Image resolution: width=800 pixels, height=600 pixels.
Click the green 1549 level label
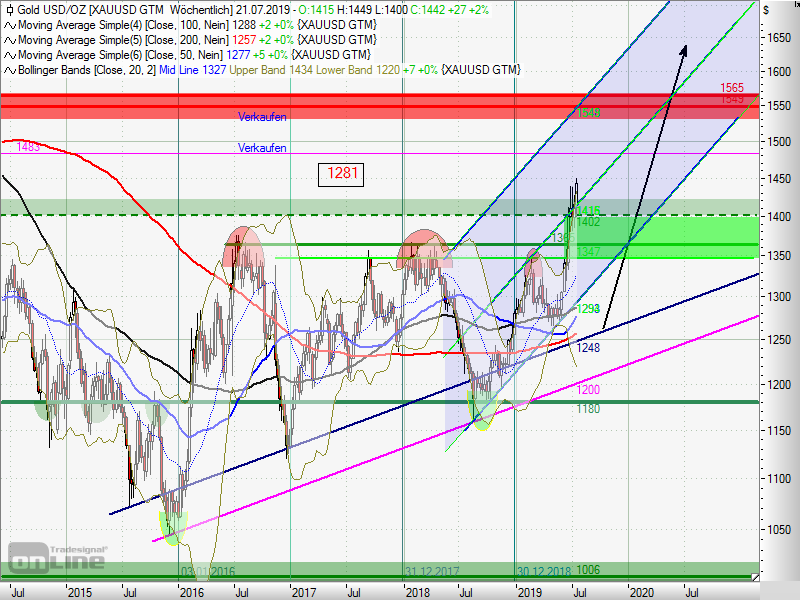click(588, 112)
